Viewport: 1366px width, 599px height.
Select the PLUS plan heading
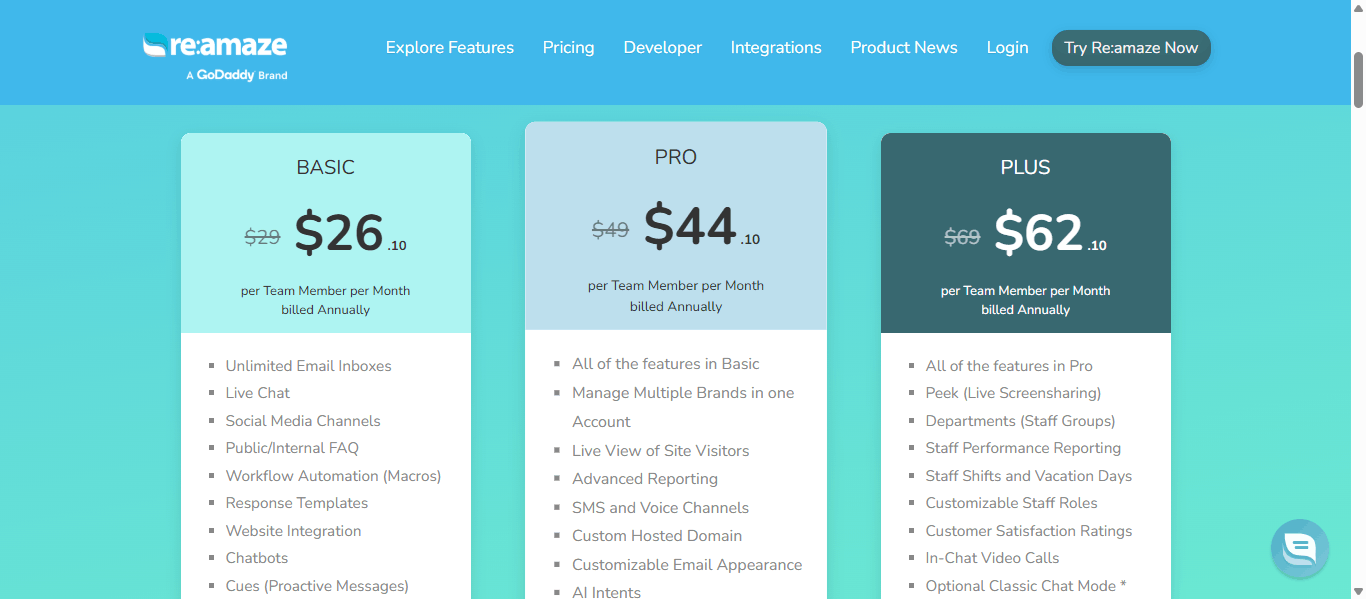[1026, 167]
